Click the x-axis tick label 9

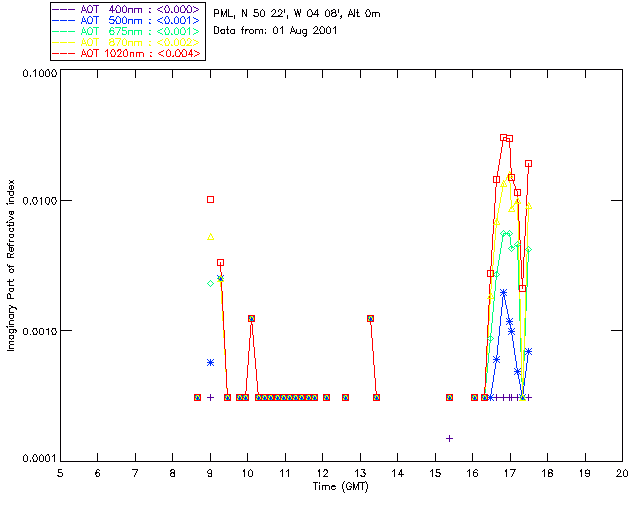point(210,473)
